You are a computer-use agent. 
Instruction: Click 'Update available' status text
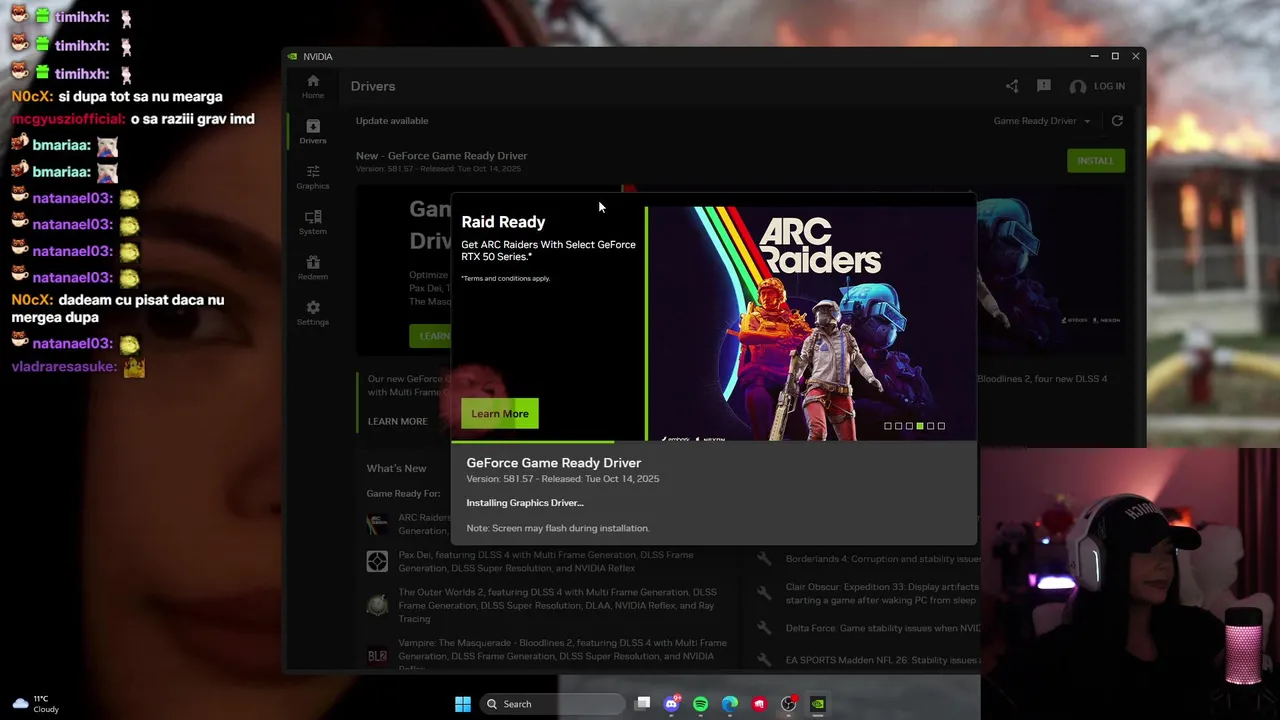coord(392,121)
